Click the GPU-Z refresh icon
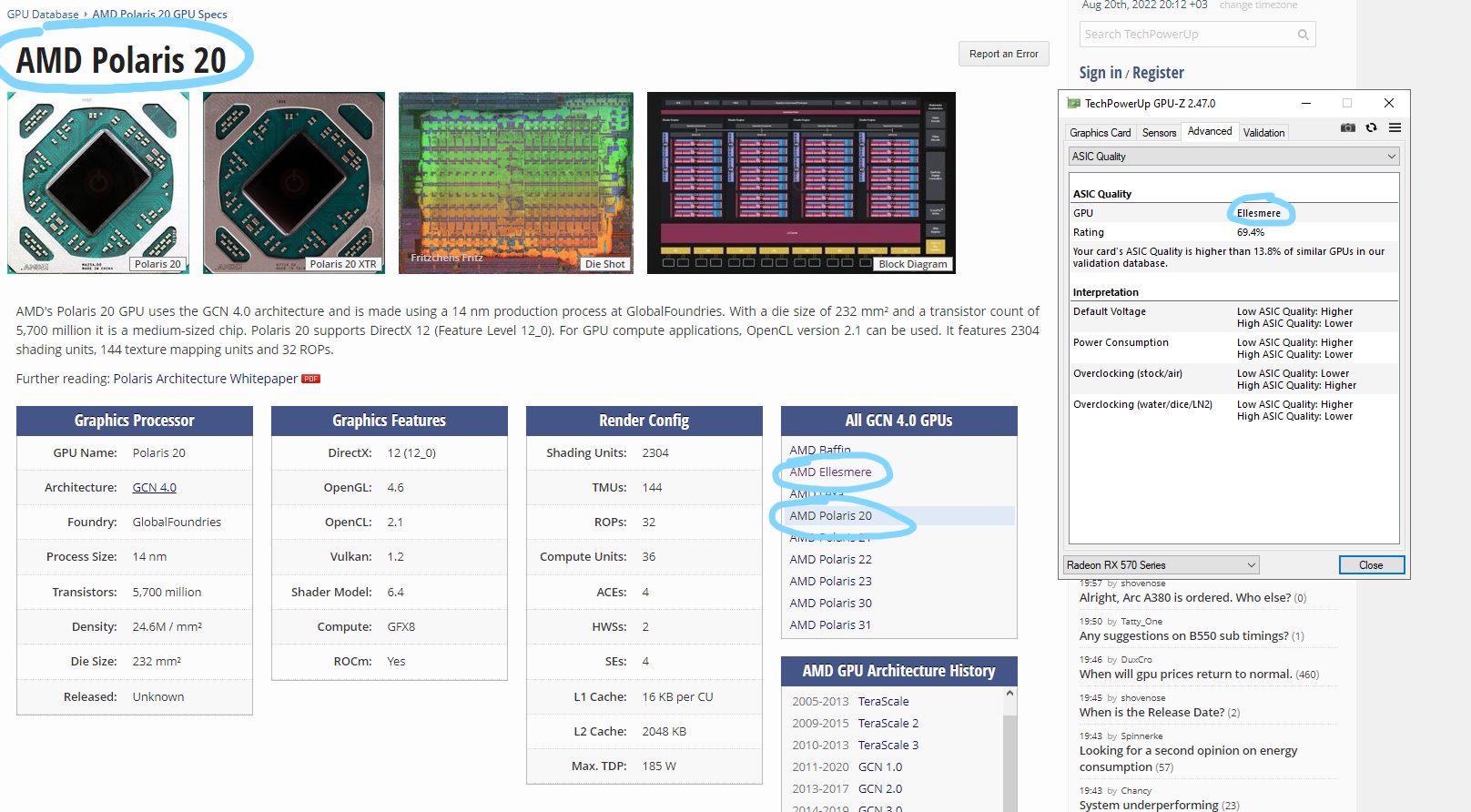This screenshot has height=812, width=1471. click(1371, 128)
